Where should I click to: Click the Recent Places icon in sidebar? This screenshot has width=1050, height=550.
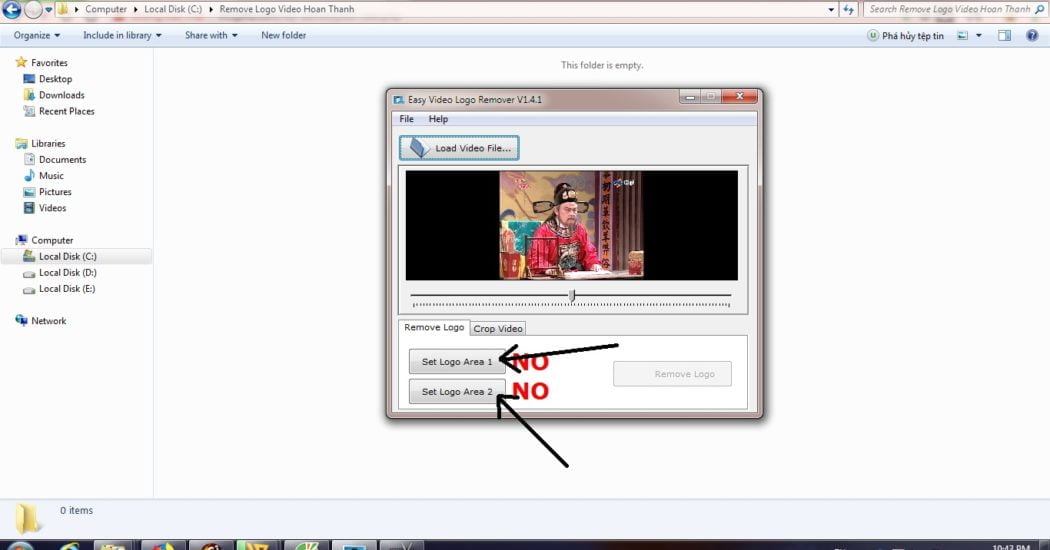(x=29, y=111)
